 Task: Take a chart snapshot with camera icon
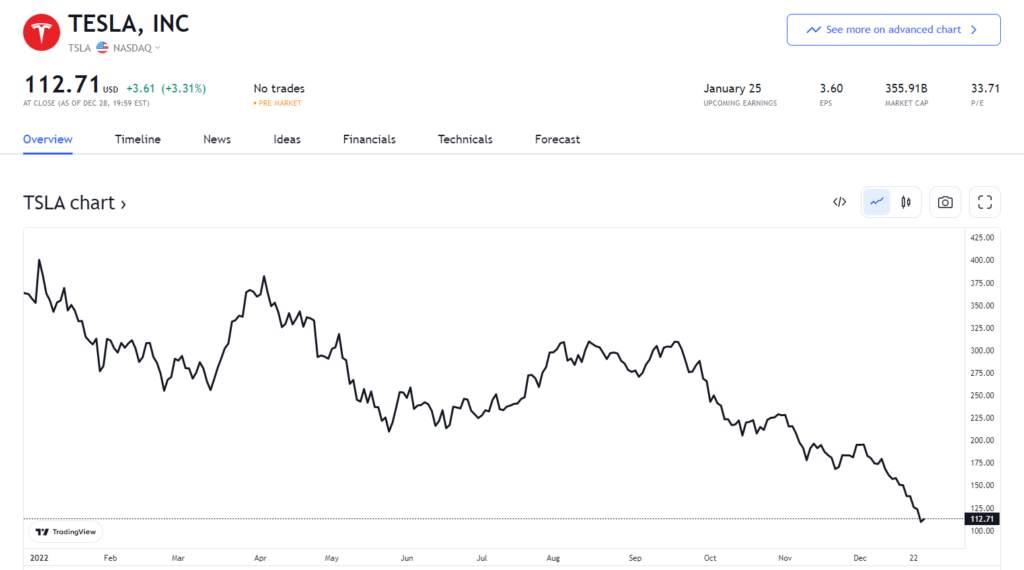pos(945,202)
